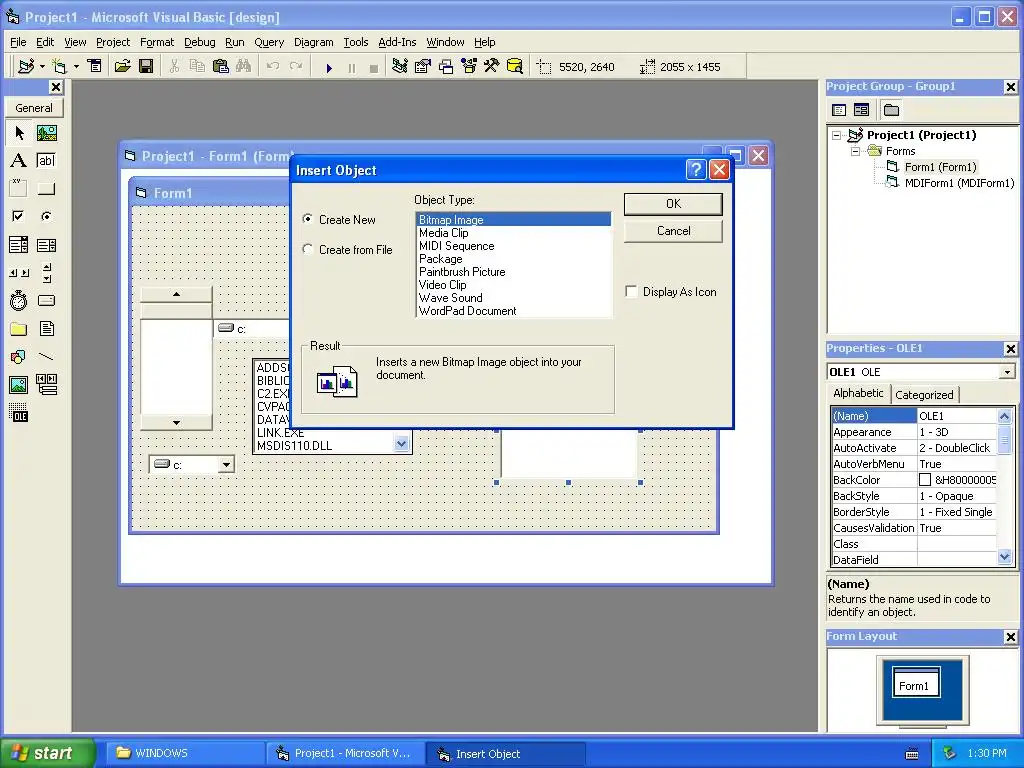This screenshot has height=768, width=1024.
Task: Open Add Project dropdown arrow in toolbar
Action: (x=42, y=67)
